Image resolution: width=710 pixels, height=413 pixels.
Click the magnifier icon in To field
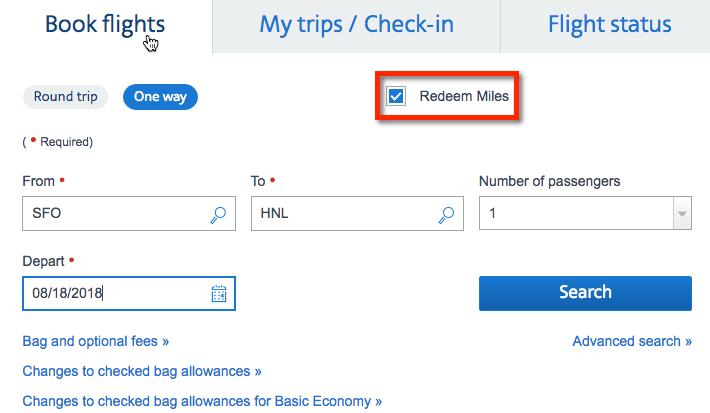point(446,215)
